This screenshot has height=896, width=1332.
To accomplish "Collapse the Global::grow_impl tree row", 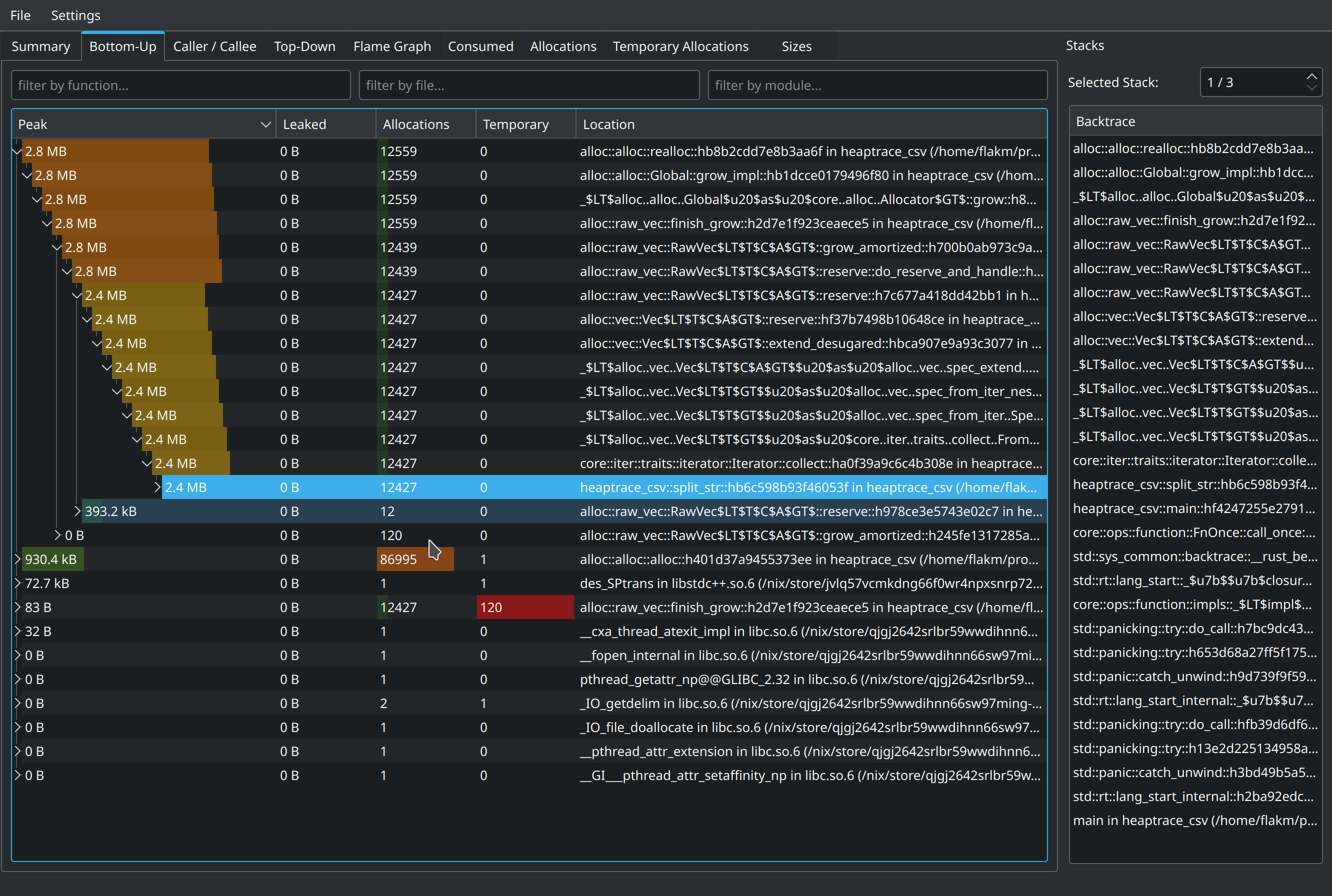I will (27, 175).
